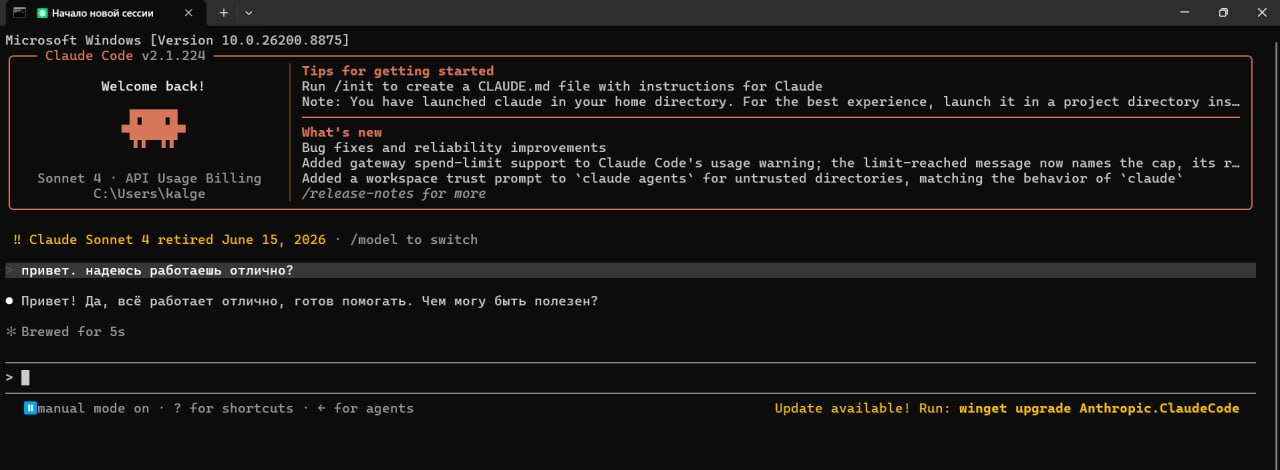Click the winget upgrade Anthropic.ClaudeCode command
This screenshot has width=1280, height=470.
tap(1099, 408)
